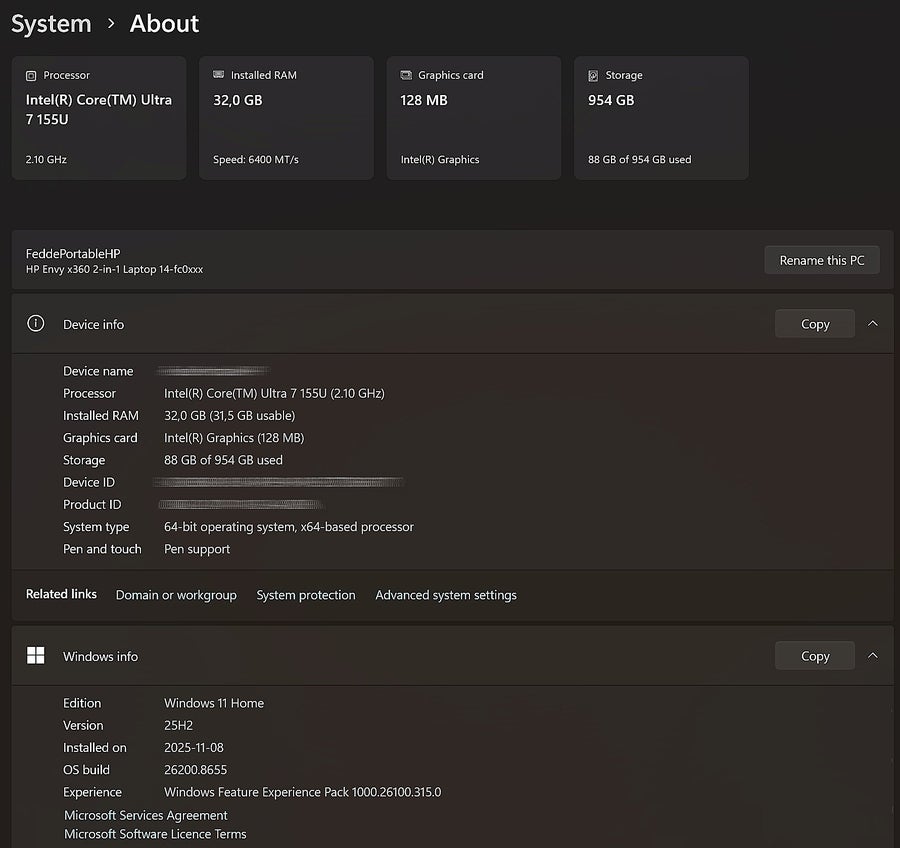
Task: Select the 128 MB graphics card value
Action: [424, 100]
